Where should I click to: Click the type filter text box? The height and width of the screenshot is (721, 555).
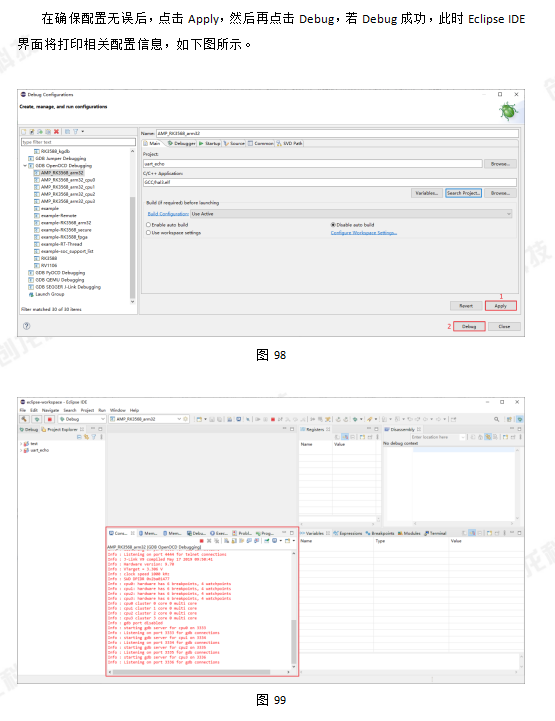(x=78, y=142)
